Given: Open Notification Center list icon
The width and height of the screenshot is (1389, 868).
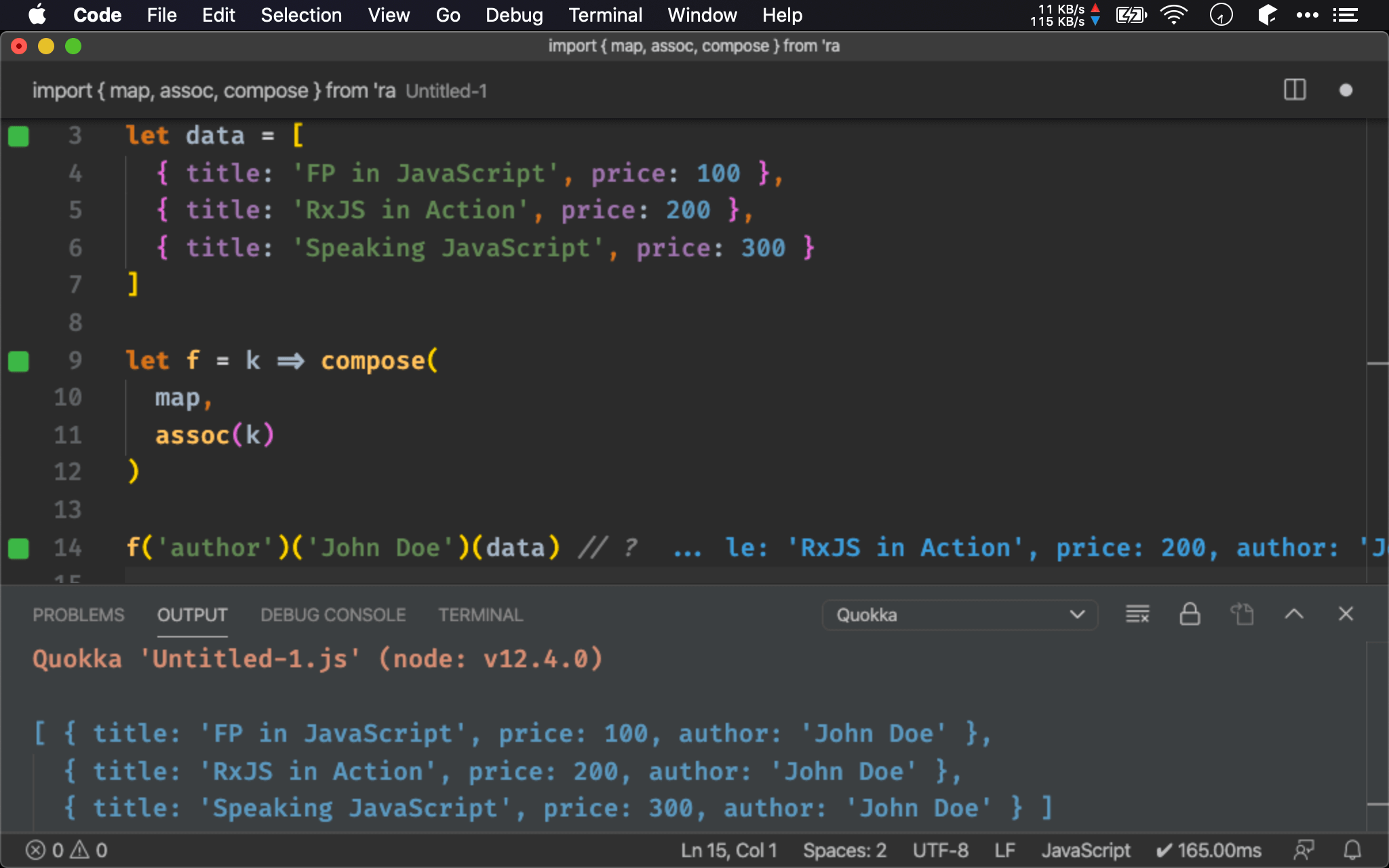Looking at the screenshot, I should 1345,15.
